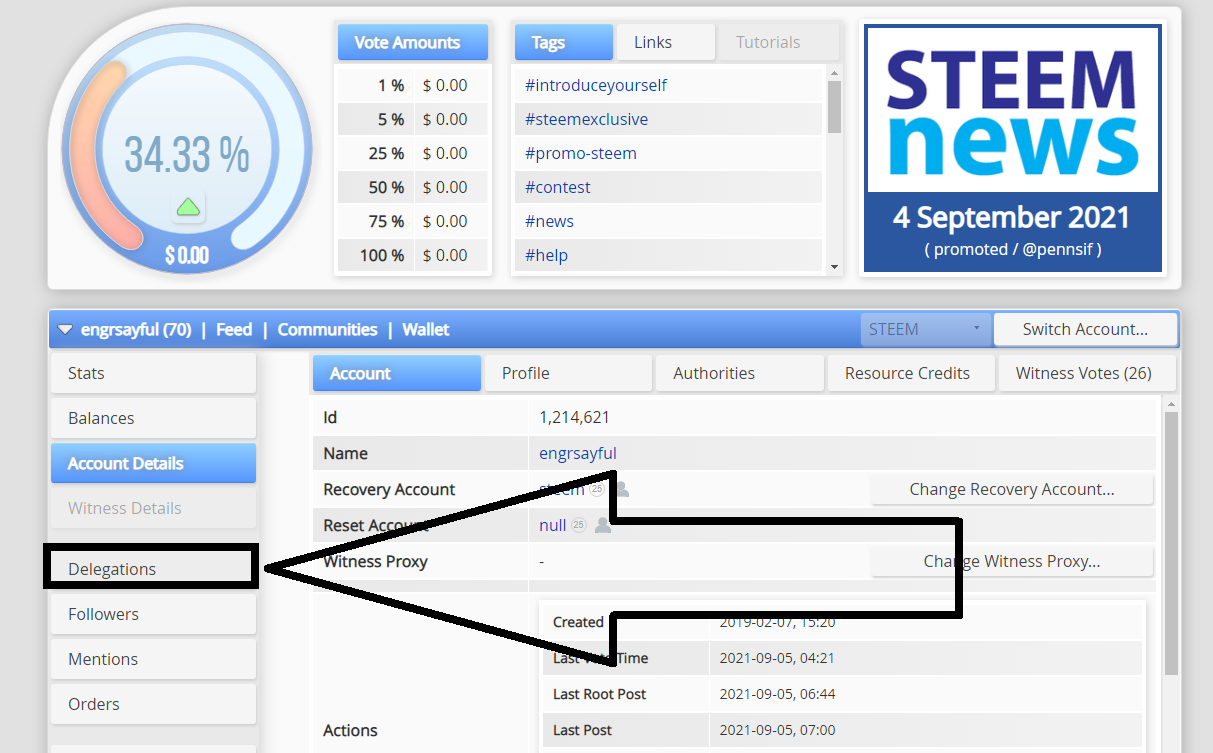Open the Followers sidebar item
This screenshot has width=1213, height=753.
(x=154, y=614)
